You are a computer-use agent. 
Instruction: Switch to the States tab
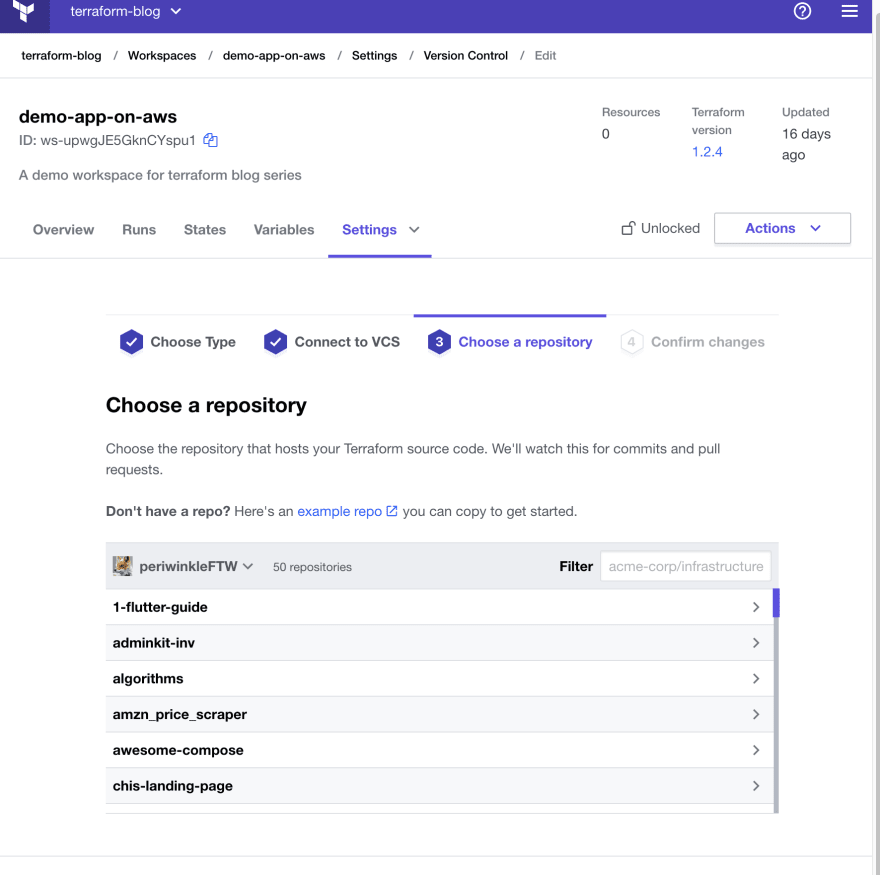point(205,230)
